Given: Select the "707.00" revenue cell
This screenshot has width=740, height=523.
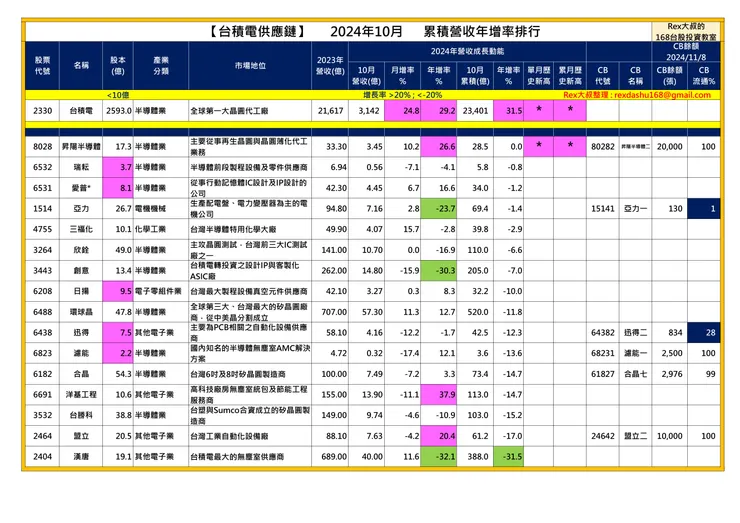Looking at the screenshot, I should point(330,312).
